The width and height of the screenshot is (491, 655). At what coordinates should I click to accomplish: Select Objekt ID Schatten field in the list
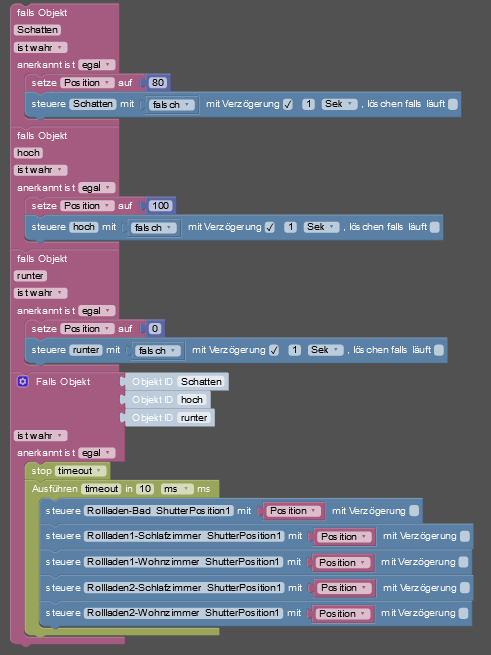tap(201, 381)
